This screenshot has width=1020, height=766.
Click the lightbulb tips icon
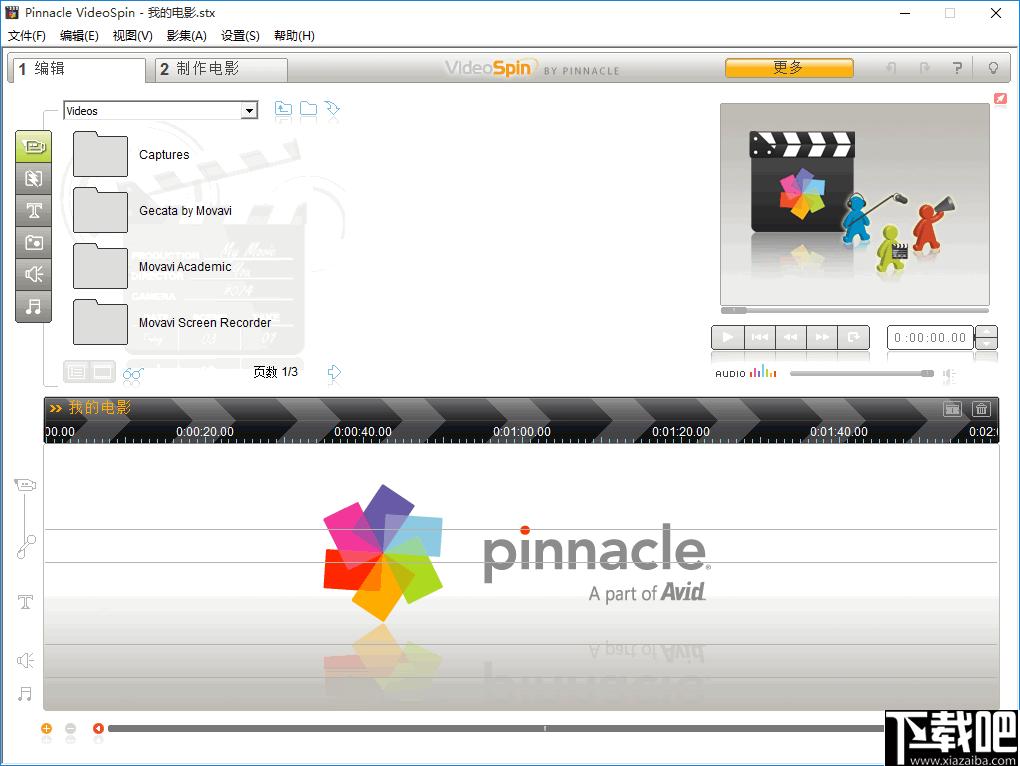(x=993, y=68)
